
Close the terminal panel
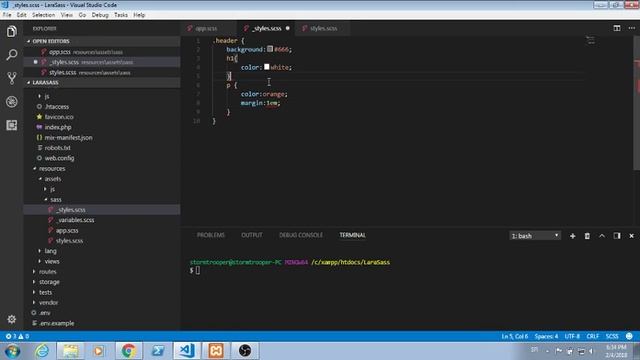pos(631,236)
